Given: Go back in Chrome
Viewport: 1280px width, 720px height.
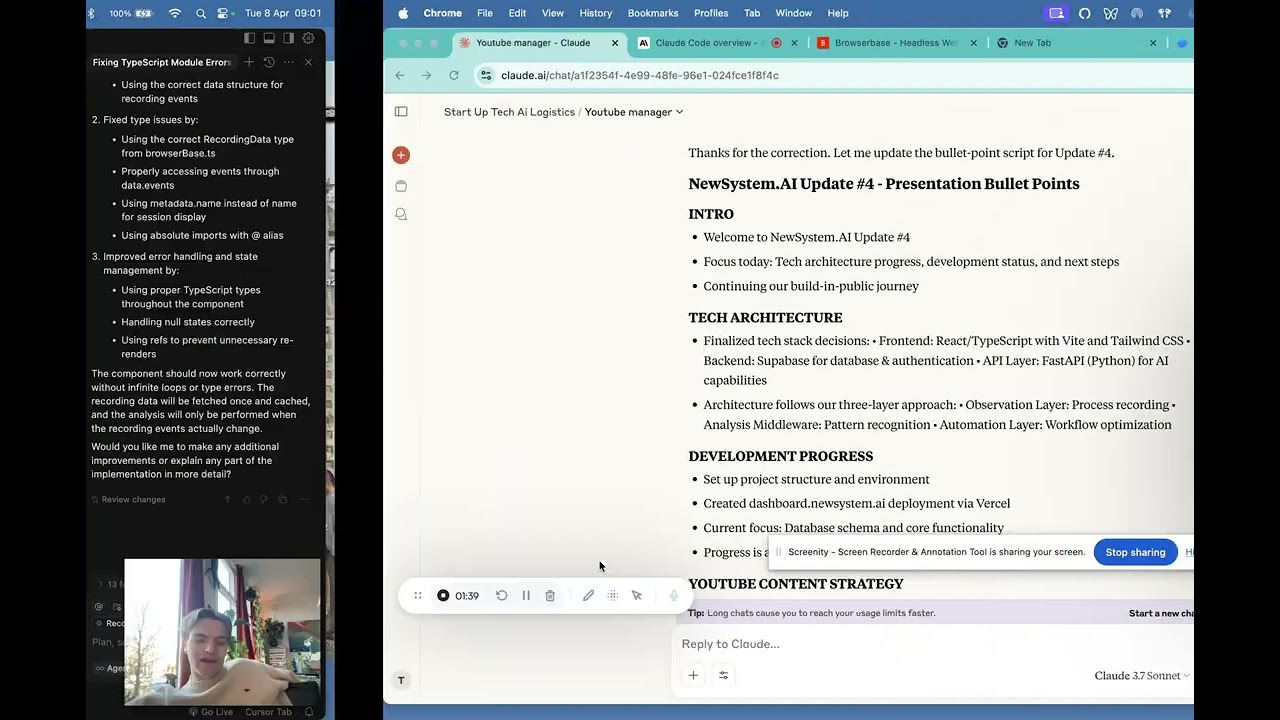Looking at the screenshot, I should [x=400, y=75].
